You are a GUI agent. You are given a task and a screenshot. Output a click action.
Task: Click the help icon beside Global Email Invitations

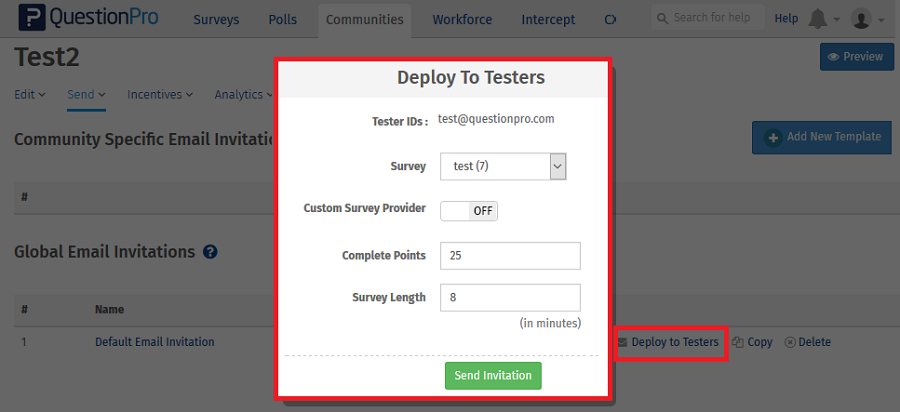pos(210,252)
